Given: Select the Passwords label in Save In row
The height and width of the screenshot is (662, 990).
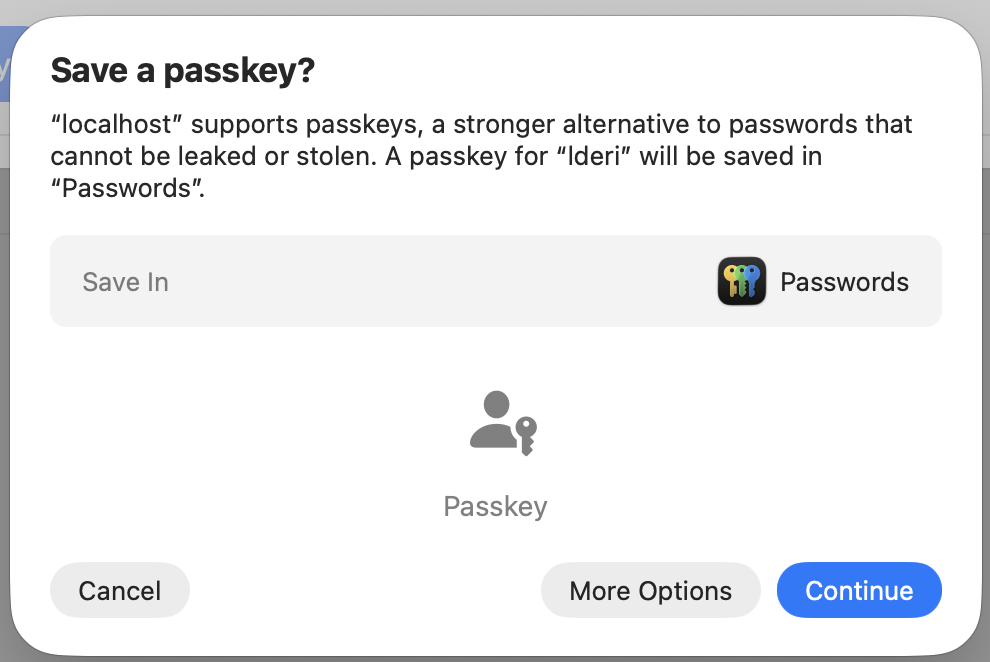Looking at the screenshot, I should [844, 282].
